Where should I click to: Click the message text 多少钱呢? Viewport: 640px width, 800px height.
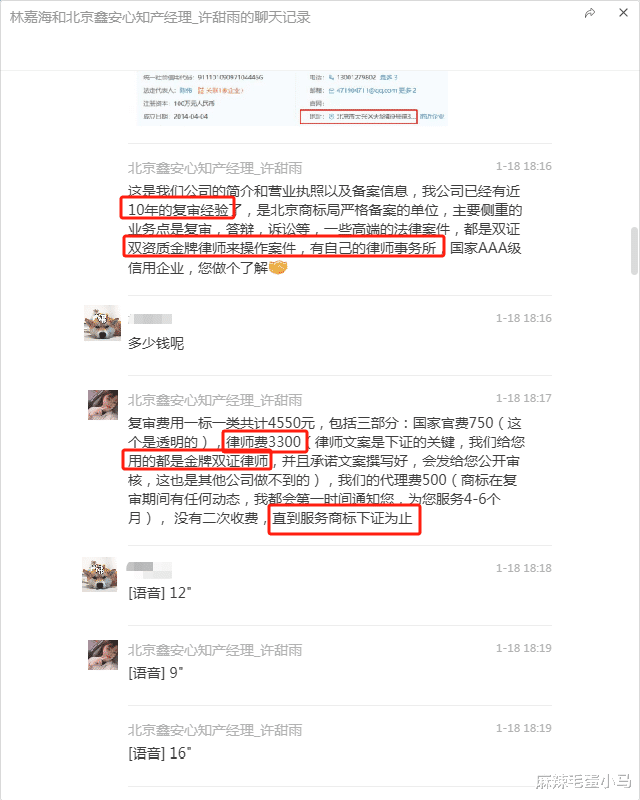(x=156, y=343)
